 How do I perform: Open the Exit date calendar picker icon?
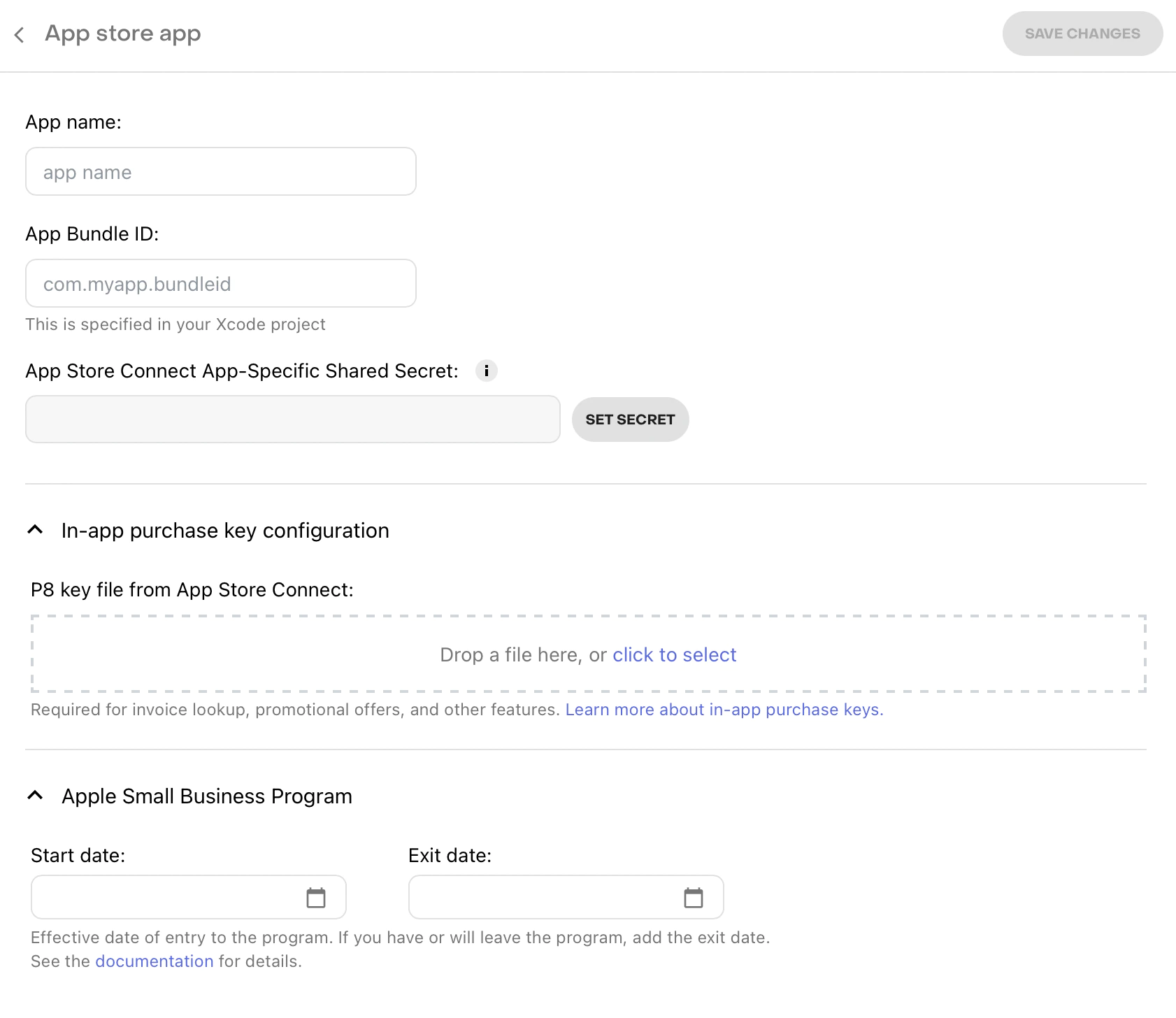click(693, 897)
